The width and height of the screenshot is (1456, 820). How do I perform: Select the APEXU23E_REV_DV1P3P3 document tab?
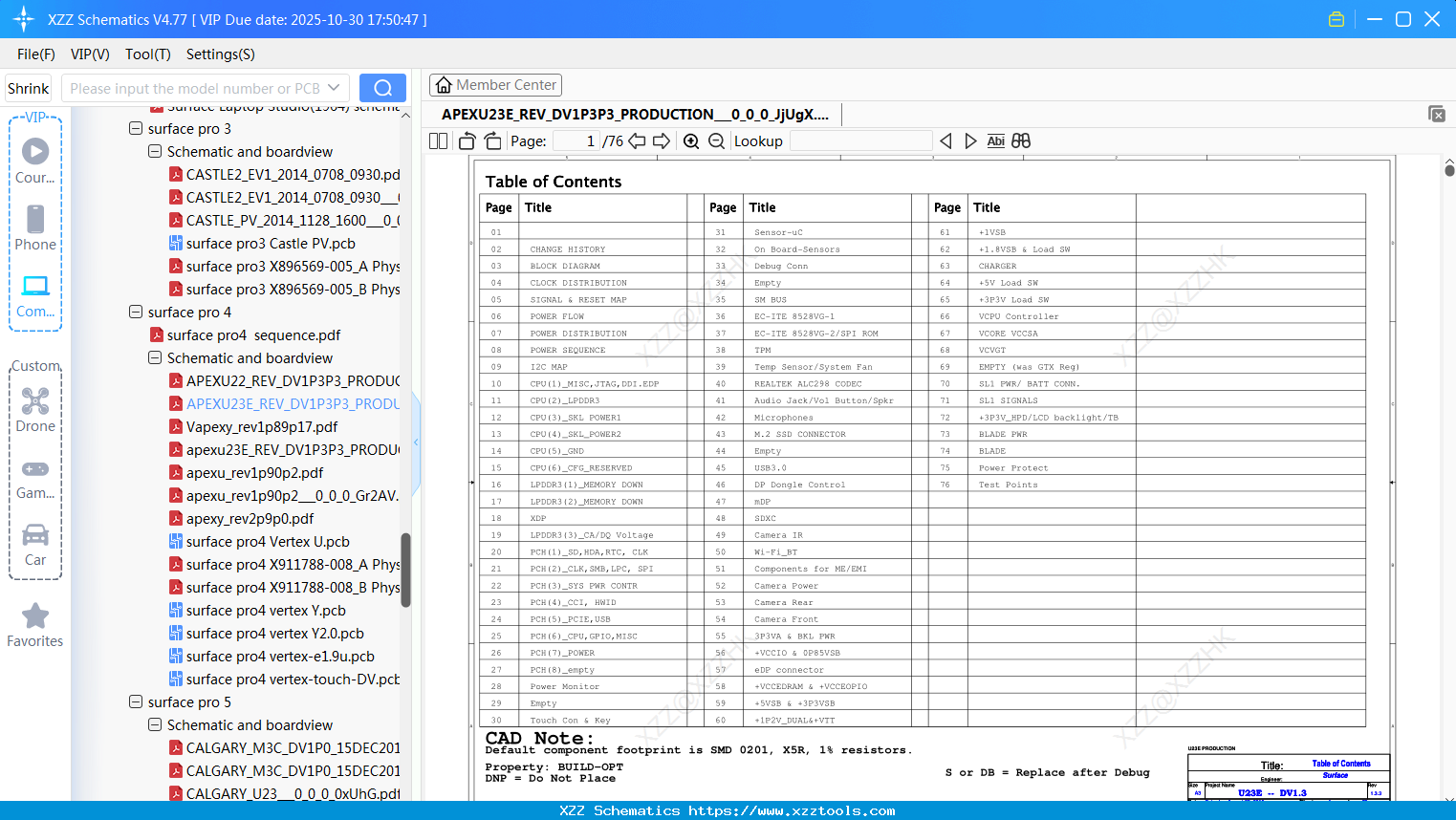(635, 115)
